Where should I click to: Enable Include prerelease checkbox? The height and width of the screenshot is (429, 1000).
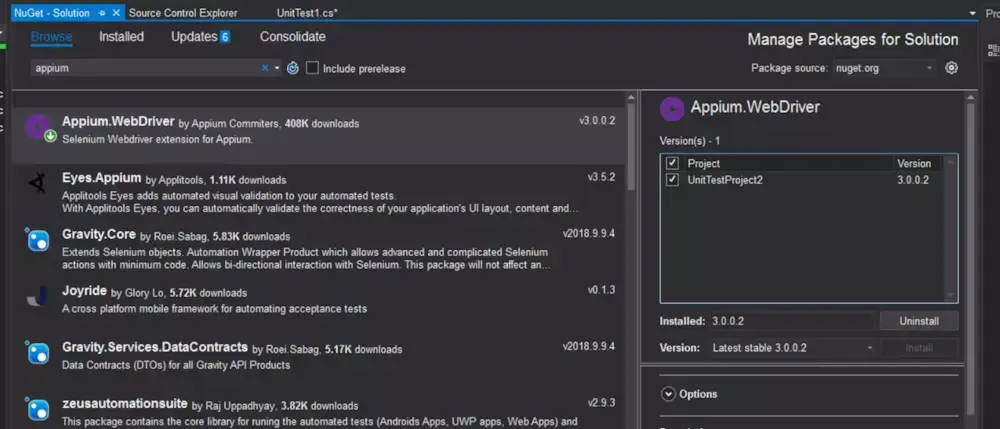click(312, 68)
